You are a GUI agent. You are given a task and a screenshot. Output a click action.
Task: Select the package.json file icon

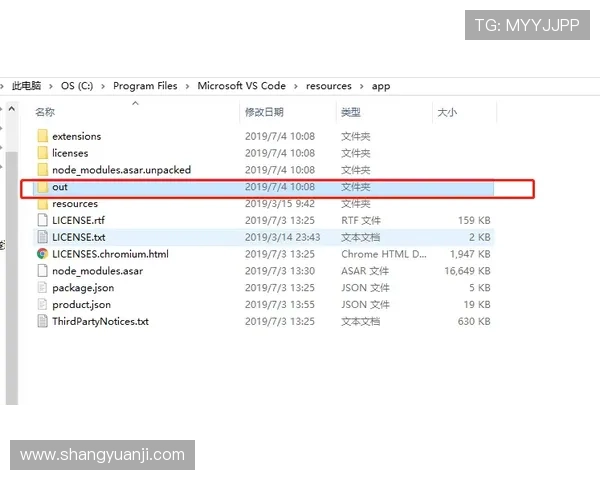tap(42, 288)
